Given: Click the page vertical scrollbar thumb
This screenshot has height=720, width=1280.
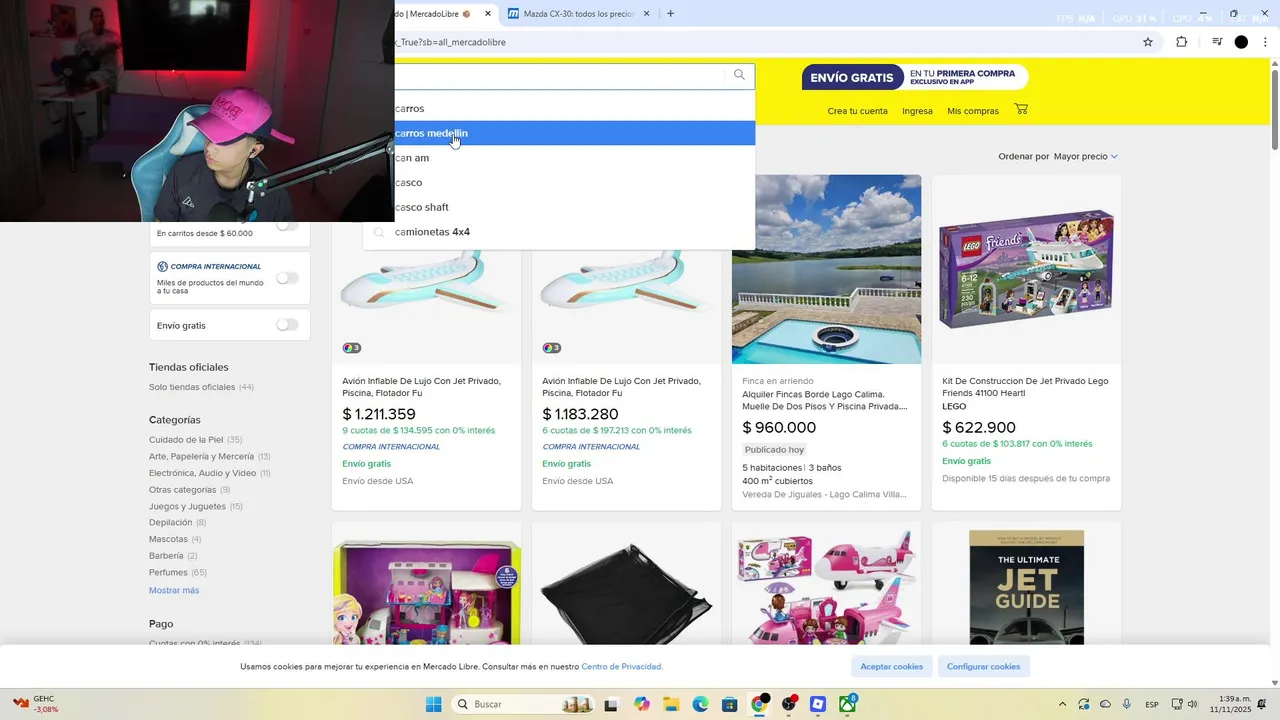Looking at the screenshot, I should click(x=1274, y=110).
